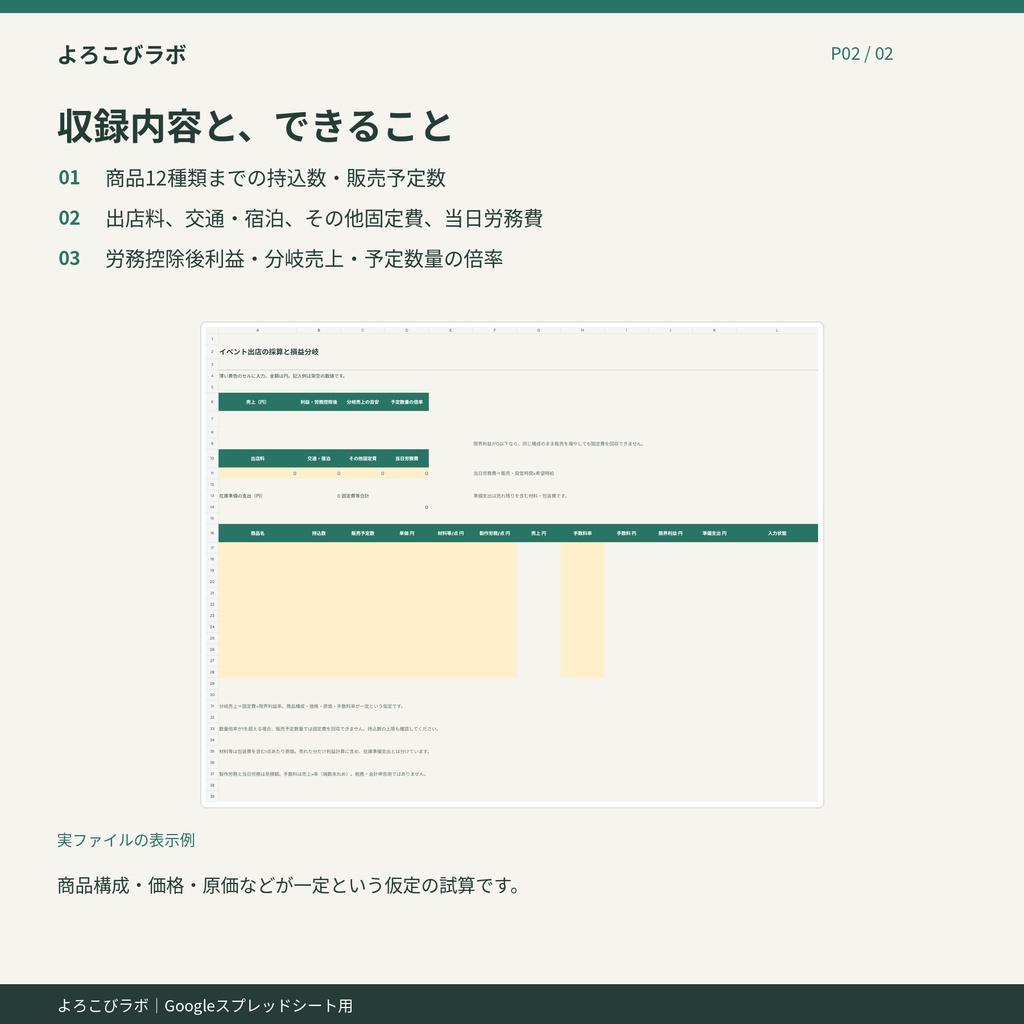Screen dimensions: 1024x1024
Task: Click the row 33 note starting 数量倍率が
Action: pos(329,729)
